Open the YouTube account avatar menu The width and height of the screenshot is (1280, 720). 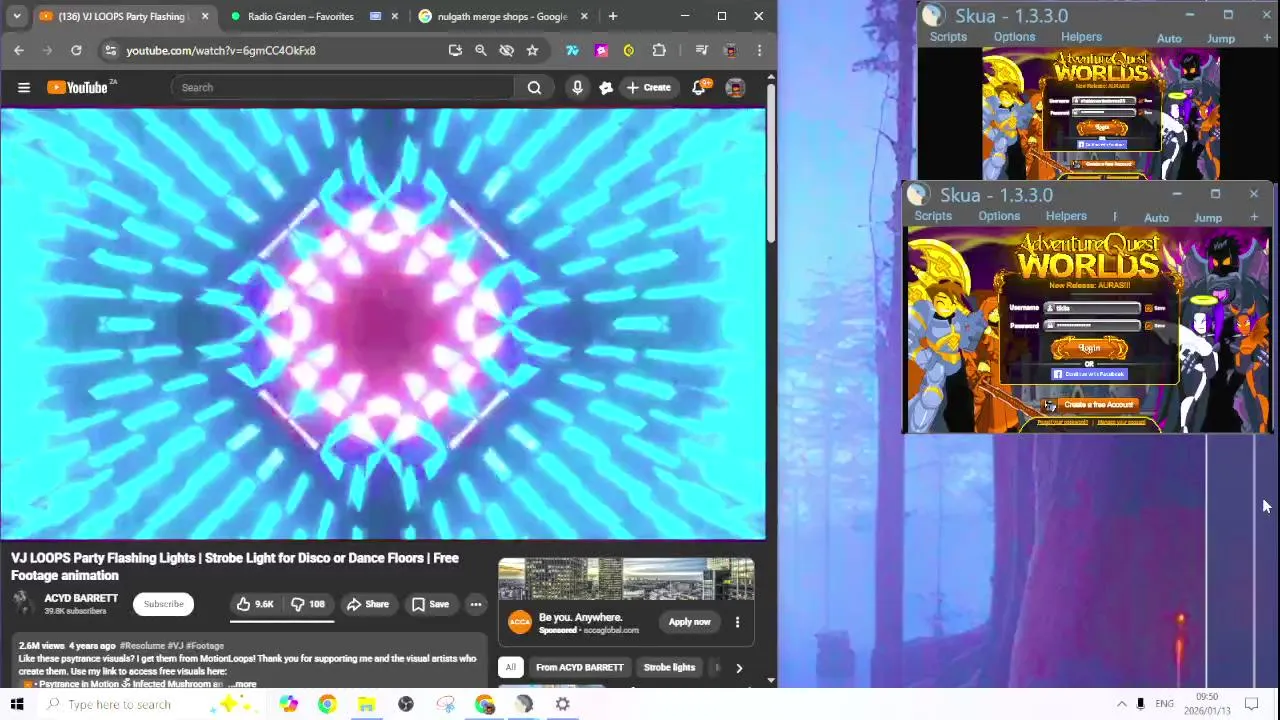coord(735,87)
